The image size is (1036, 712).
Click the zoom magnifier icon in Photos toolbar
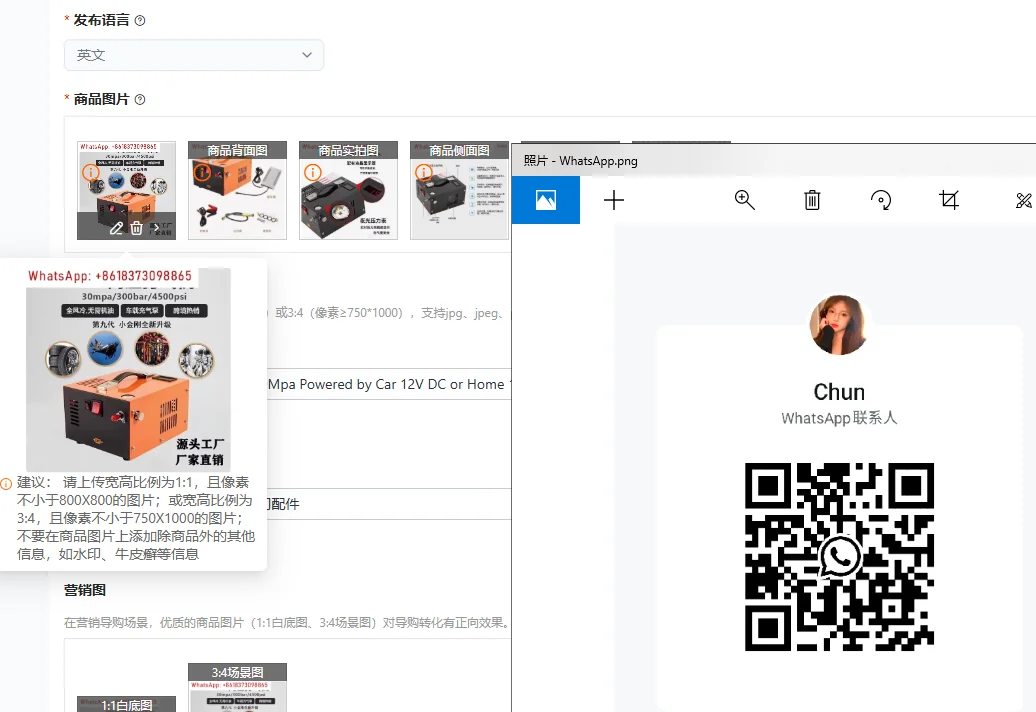point(745,200)
